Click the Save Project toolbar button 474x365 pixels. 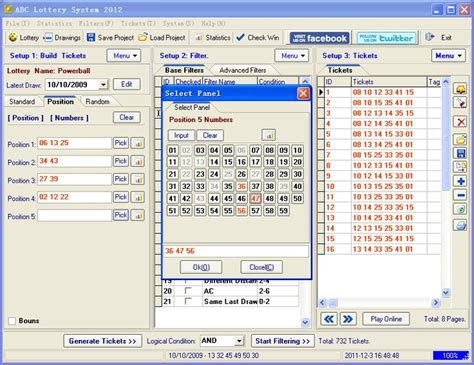pos(110,38)
